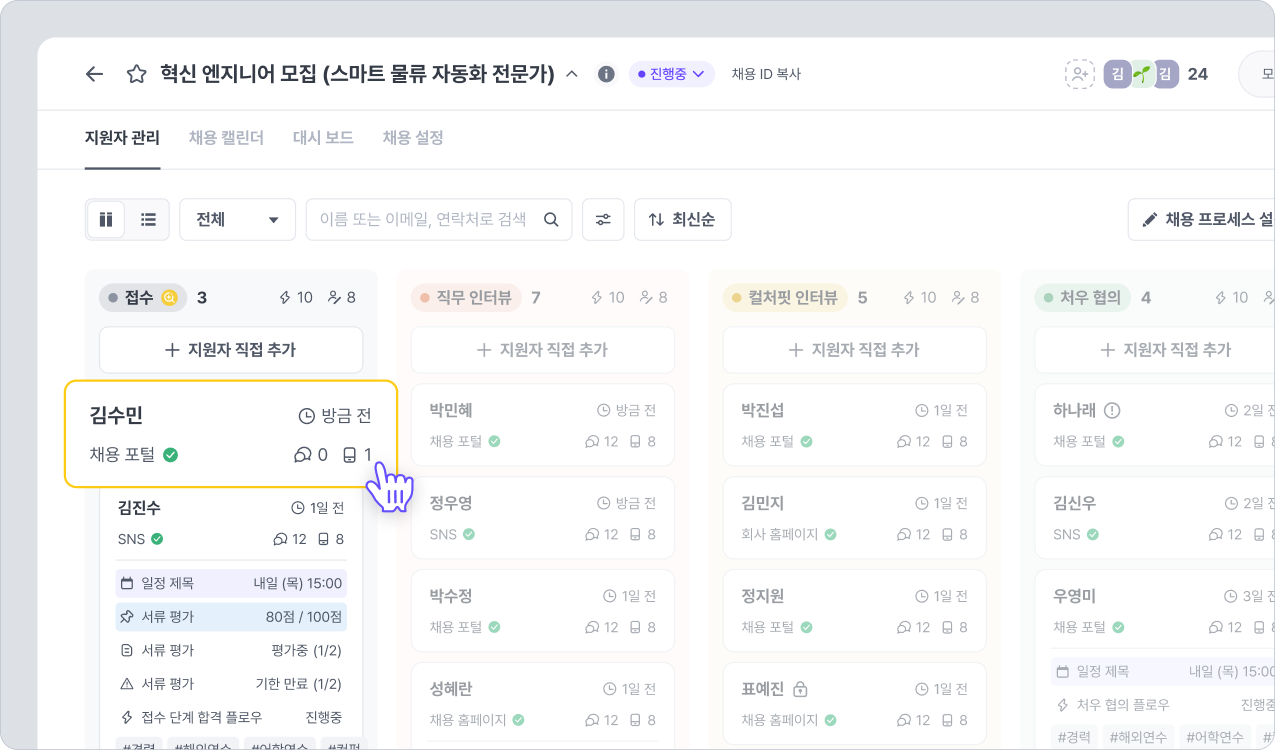Click the member count 24
Image resolution: width=1275 pixels, height=750 pixels.
(1197, 74)
